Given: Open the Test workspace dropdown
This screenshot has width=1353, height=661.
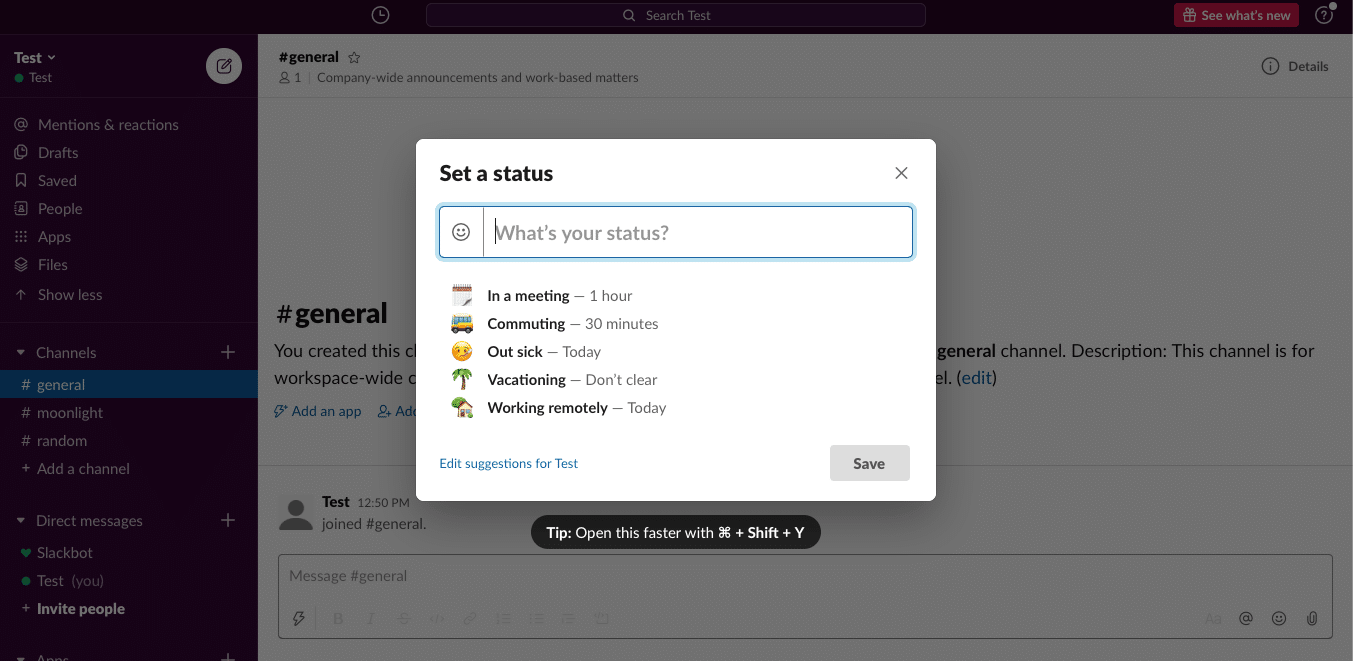Looking at the screenshot, I should tap(35, 58).
